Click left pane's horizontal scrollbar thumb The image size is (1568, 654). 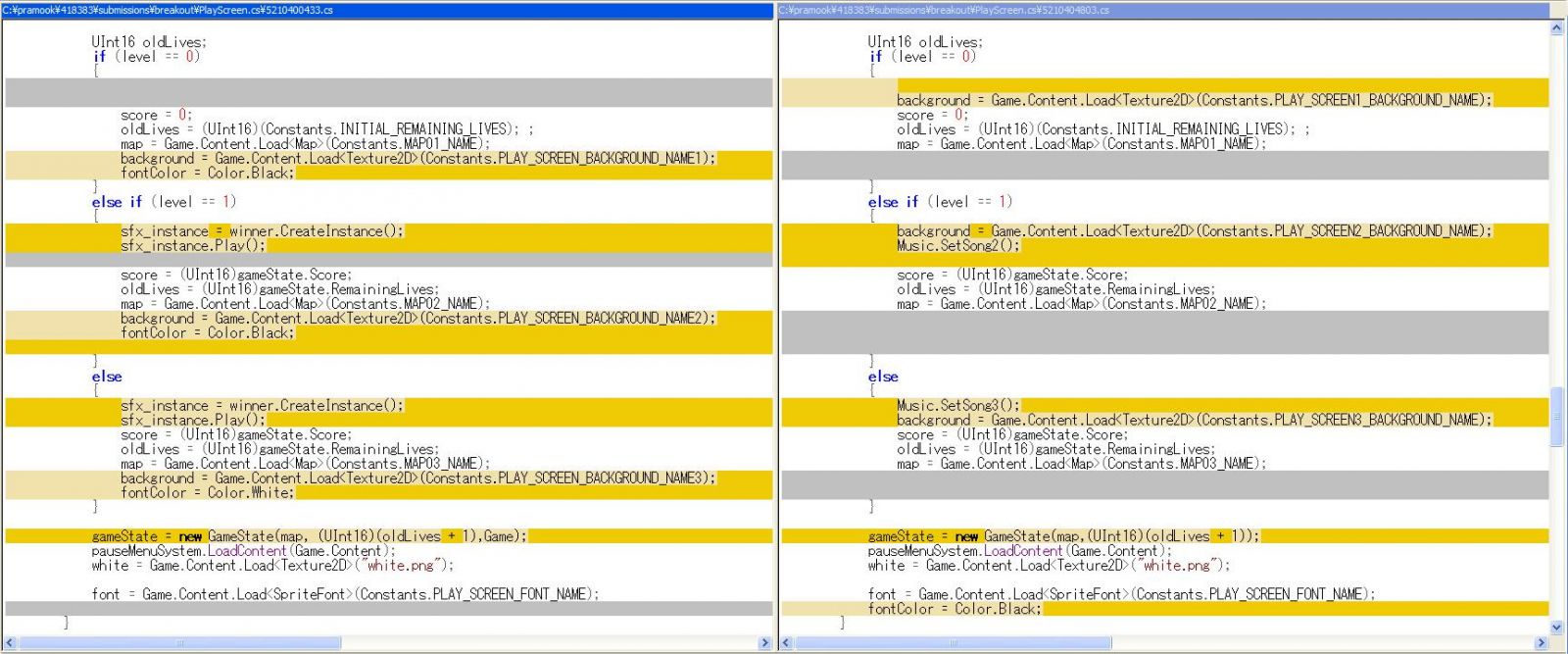click(180, 643)
